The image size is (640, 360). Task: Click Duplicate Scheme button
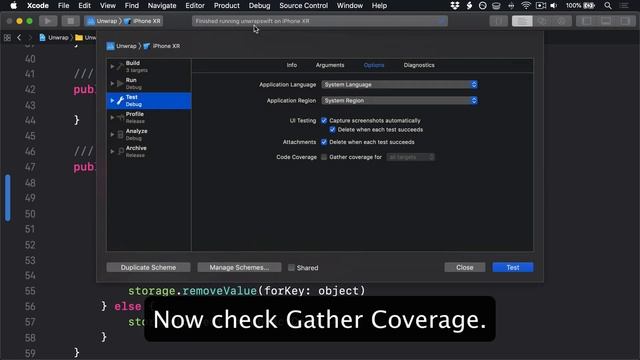[x=149, y=267]
